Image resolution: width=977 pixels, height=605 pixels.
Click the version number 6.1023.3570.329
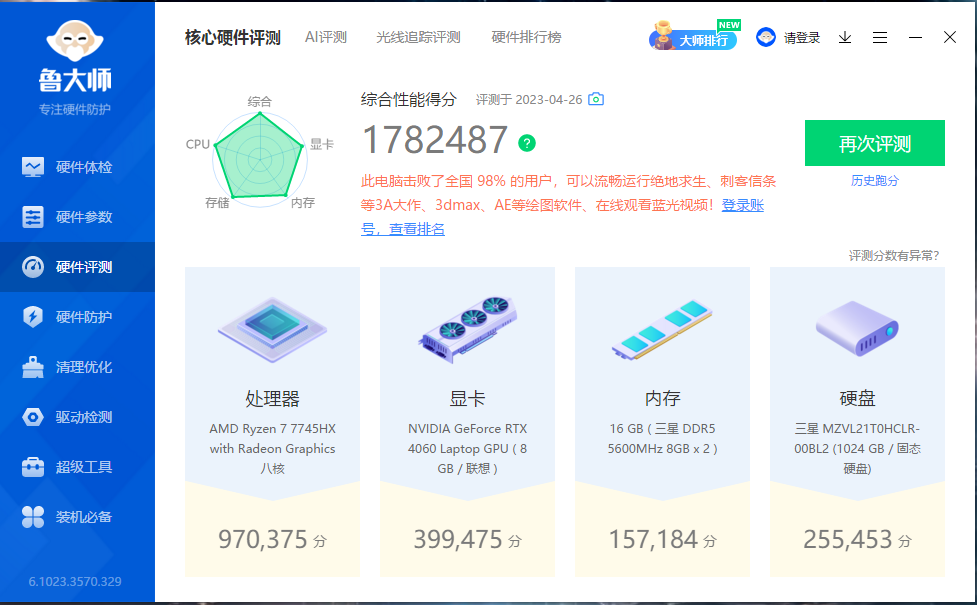[75, 582]
